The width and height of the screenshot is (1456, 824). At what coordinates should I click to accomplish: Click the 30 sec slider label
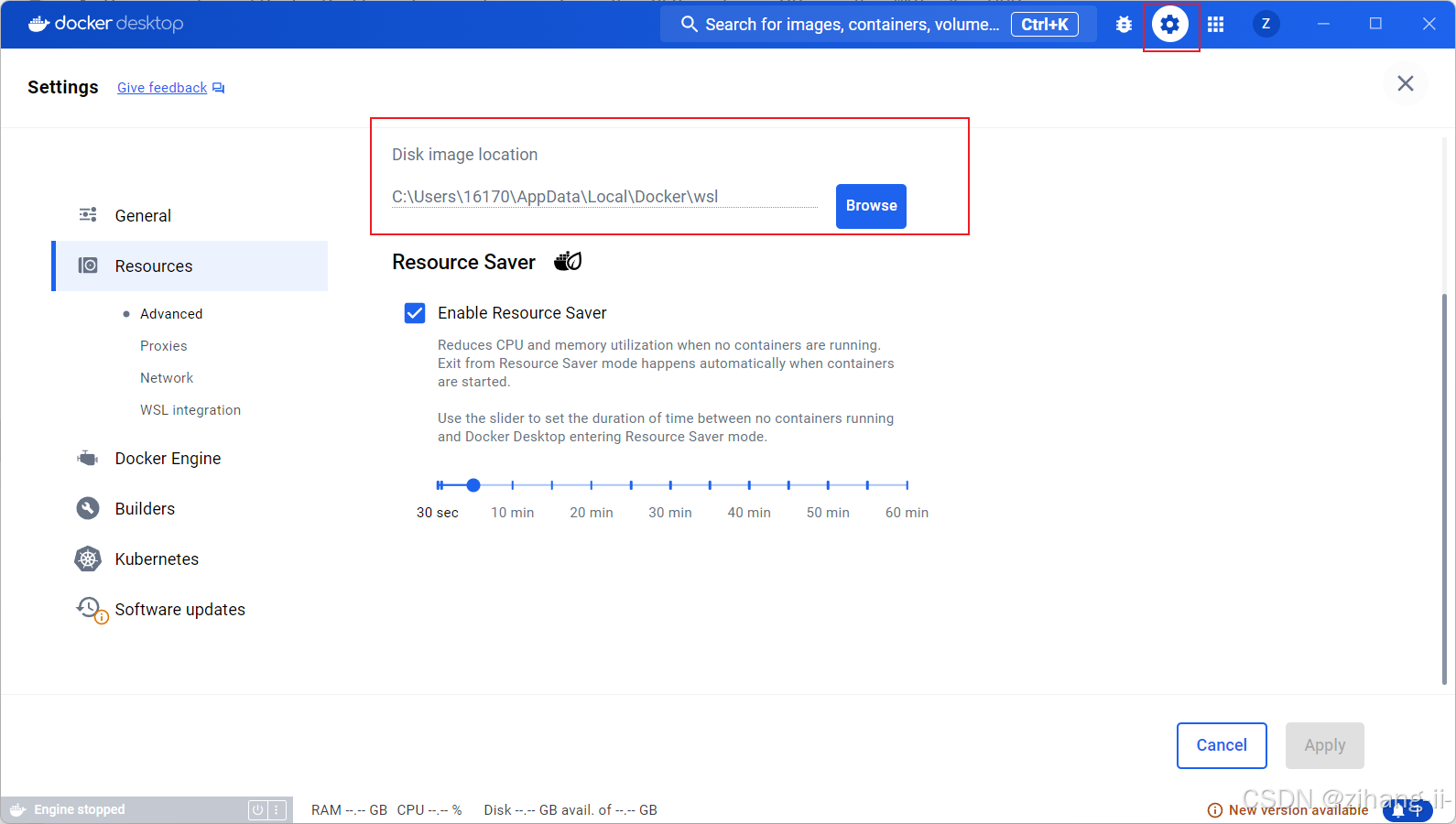438,513
